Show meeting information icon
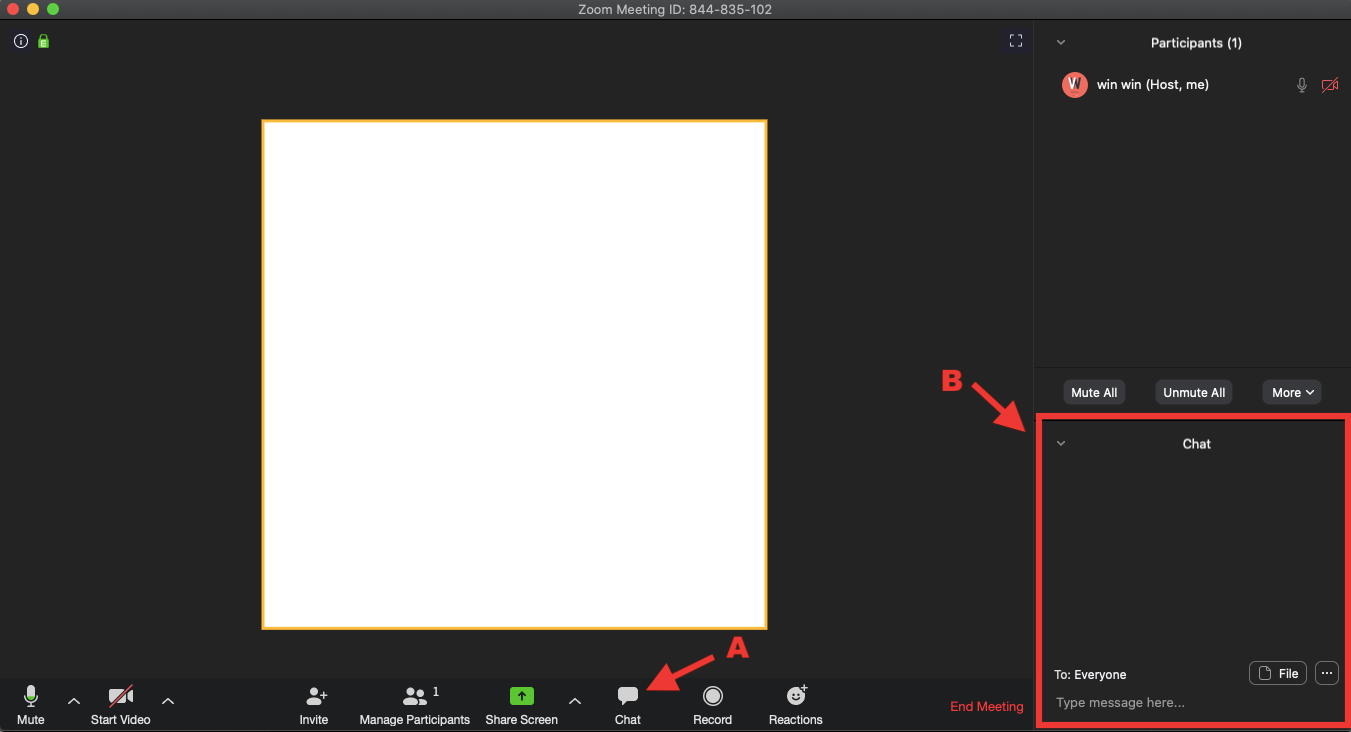 tap(21, 41)
